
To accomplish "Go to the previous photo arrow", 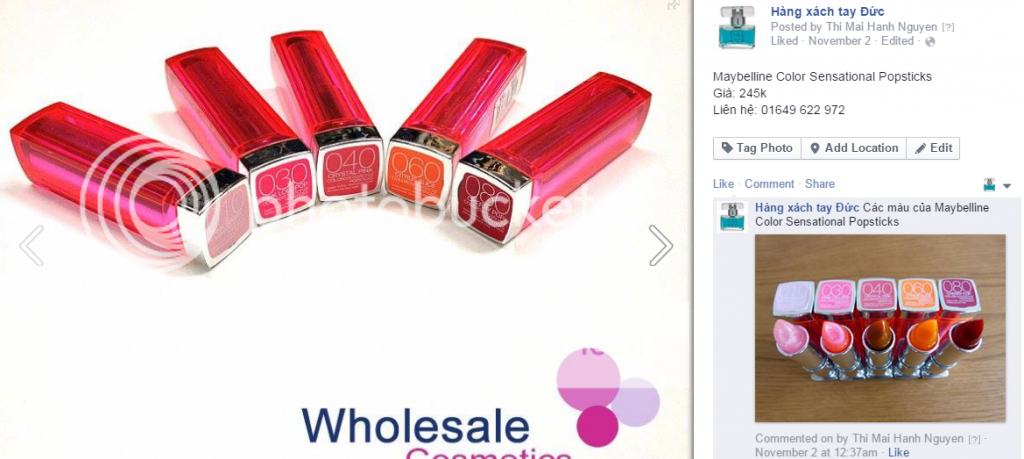I will pos(31,245).
